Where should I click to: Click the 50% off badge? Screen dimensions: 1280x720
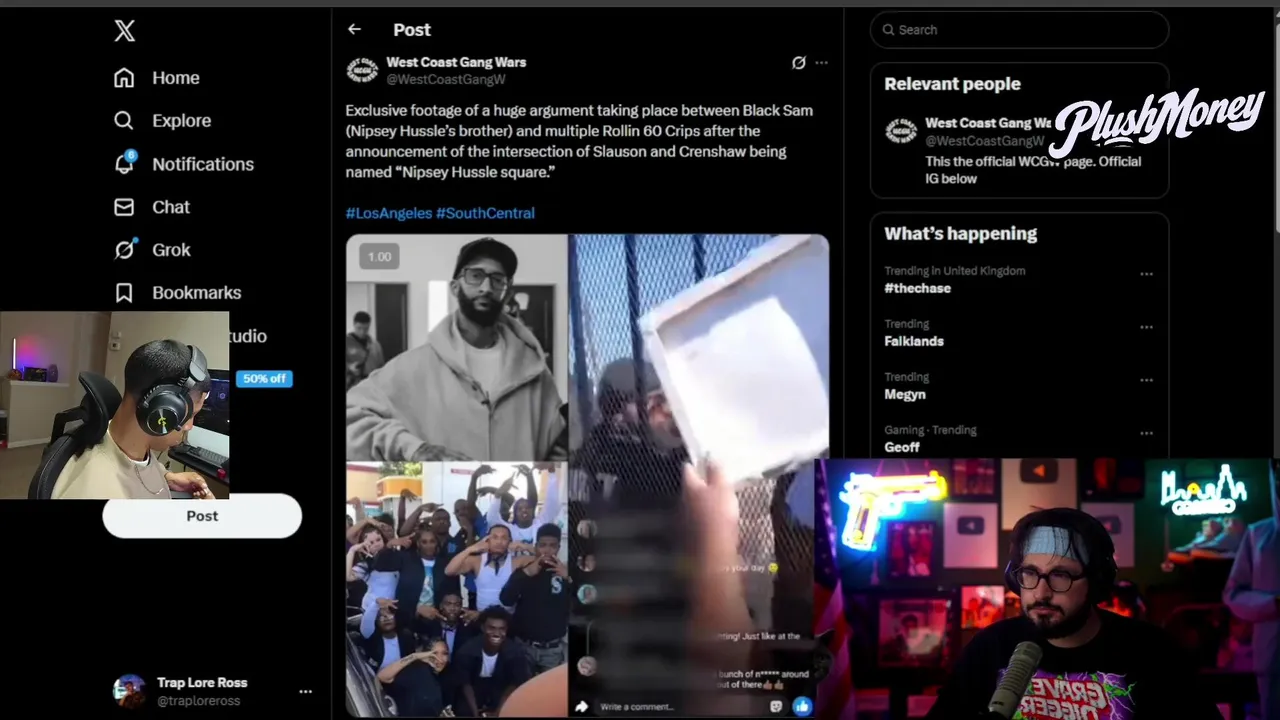click(x=264, y=379)
